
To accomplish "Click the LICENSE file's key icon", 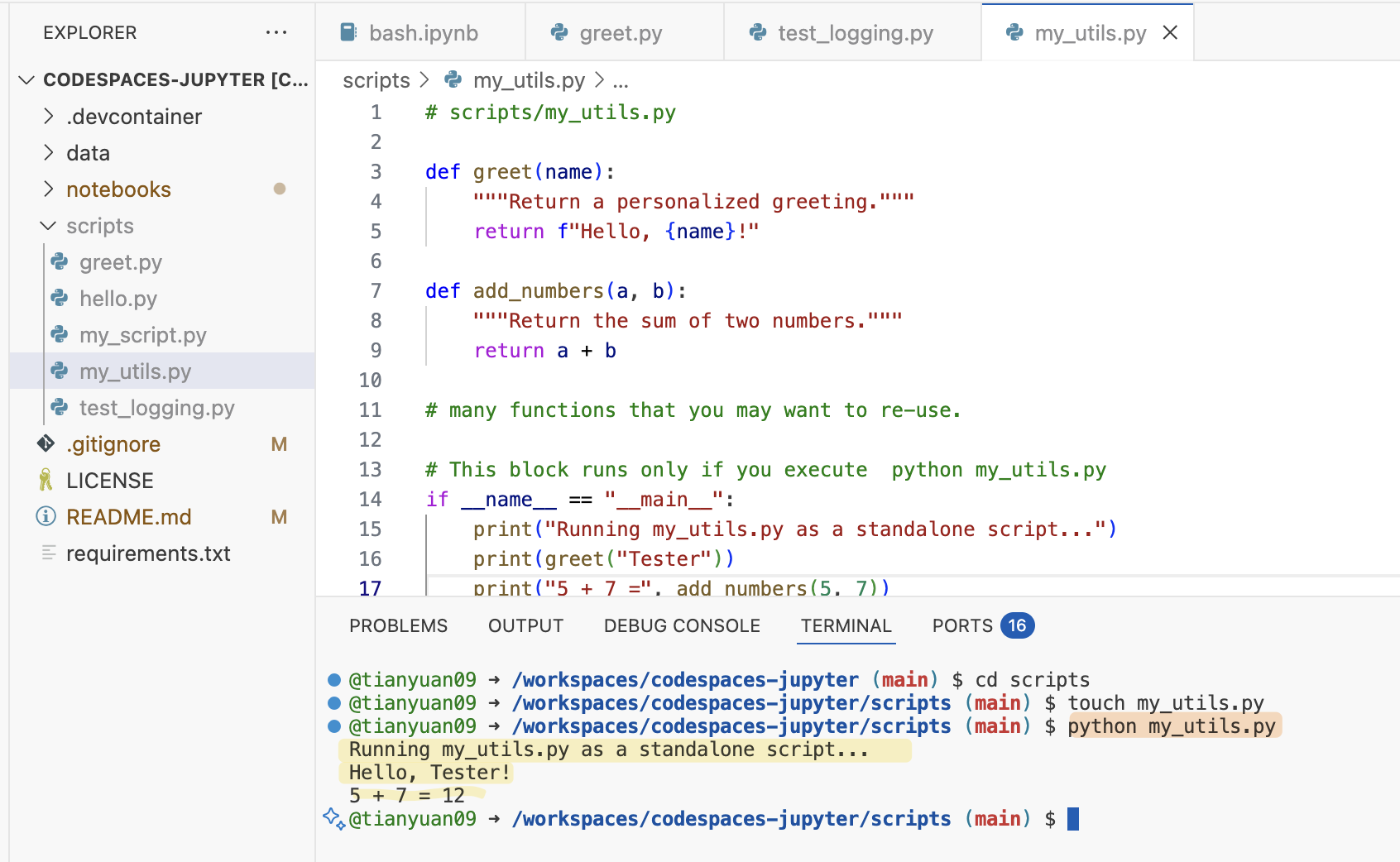I will point(46,481).
